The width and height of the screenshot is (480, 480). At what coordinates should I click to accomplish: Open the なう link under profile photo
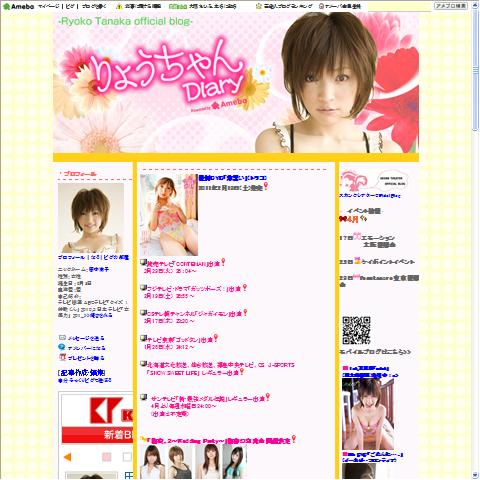(x=95, y=257)
